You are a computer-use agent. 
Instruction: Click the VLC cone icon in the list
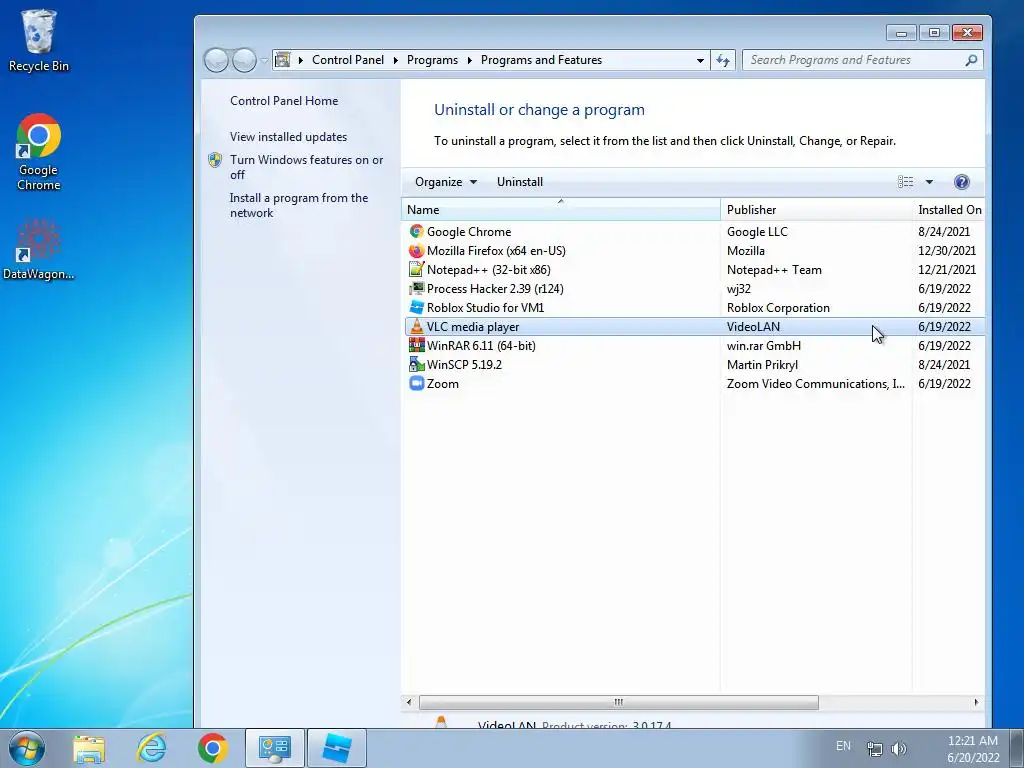pyautogui.click(x=416, y=326)
